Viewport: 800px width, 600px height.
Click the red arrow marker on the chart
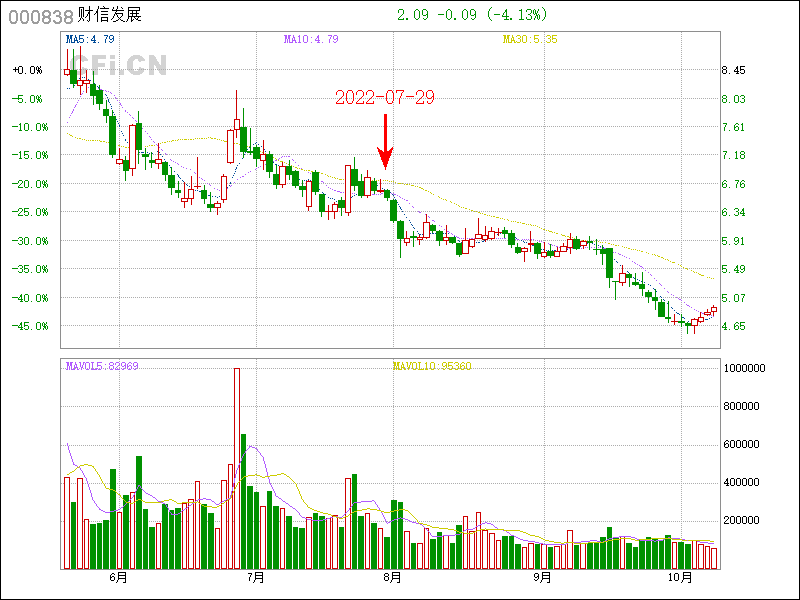tap(385, 142)
